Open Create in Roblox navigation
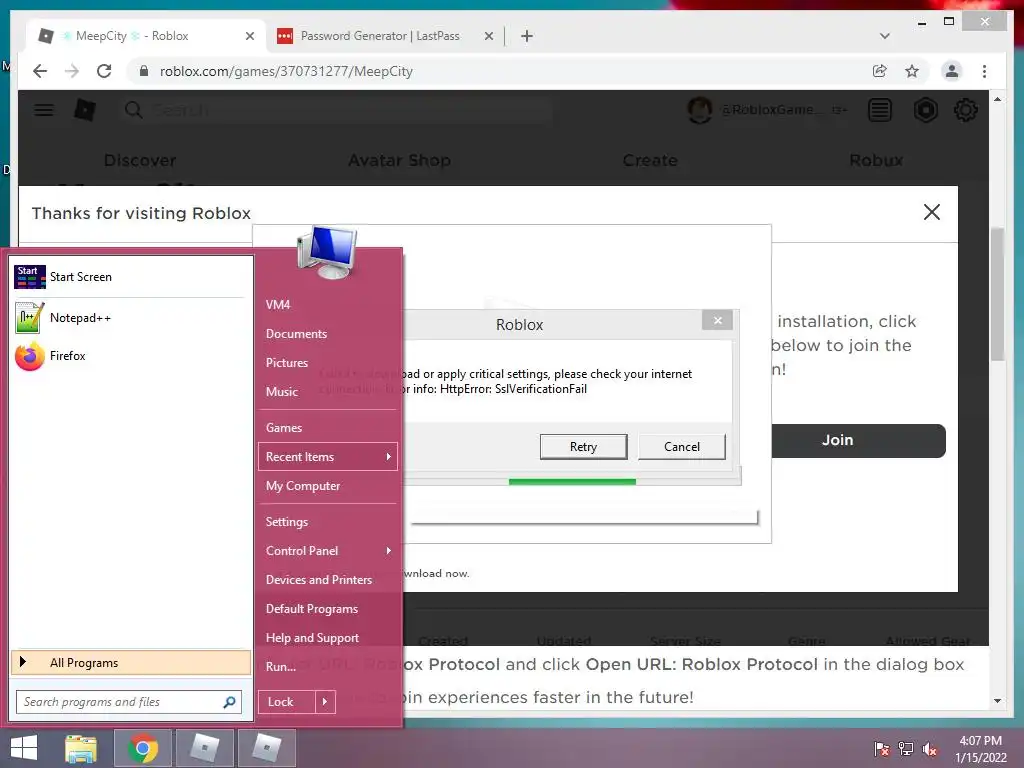This screenshot has height=768, width=1024. coord(650,160)
